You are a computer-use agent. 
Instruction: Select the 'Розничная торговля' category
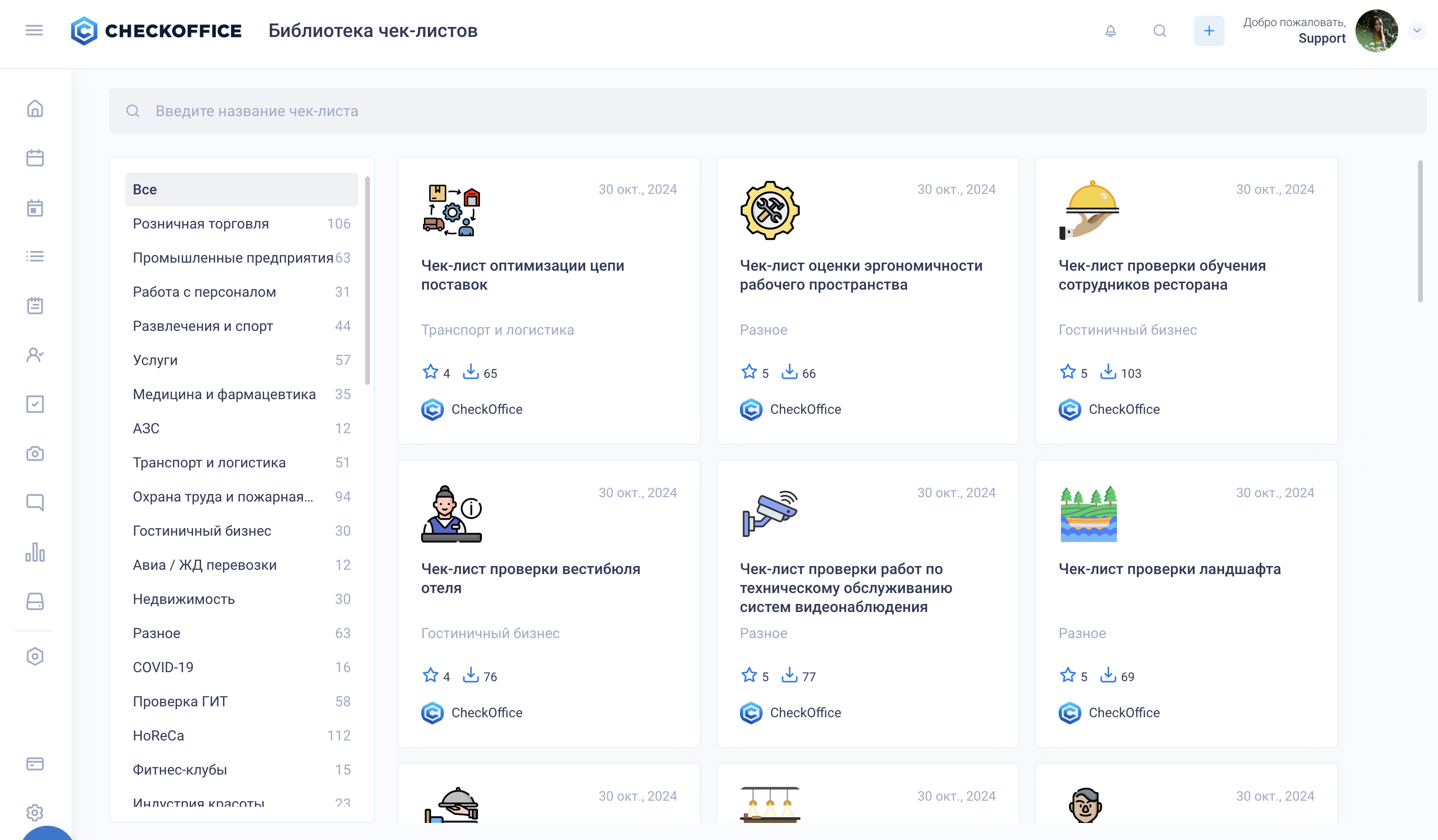pyautogui.click(x=201, y=224)
